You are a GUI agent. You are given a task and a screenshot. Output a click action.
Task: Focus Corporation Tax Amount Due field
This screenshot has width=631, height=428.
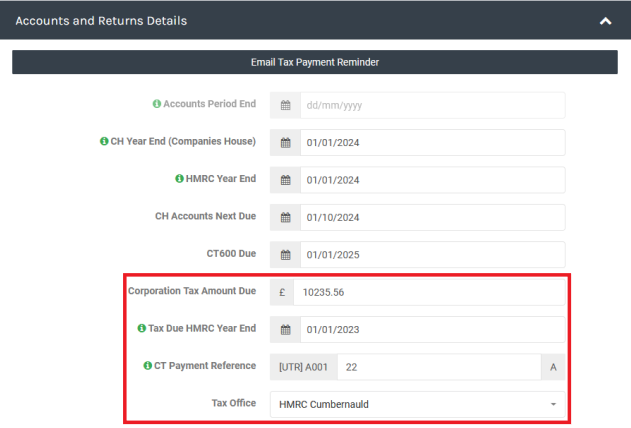point(429,292)
